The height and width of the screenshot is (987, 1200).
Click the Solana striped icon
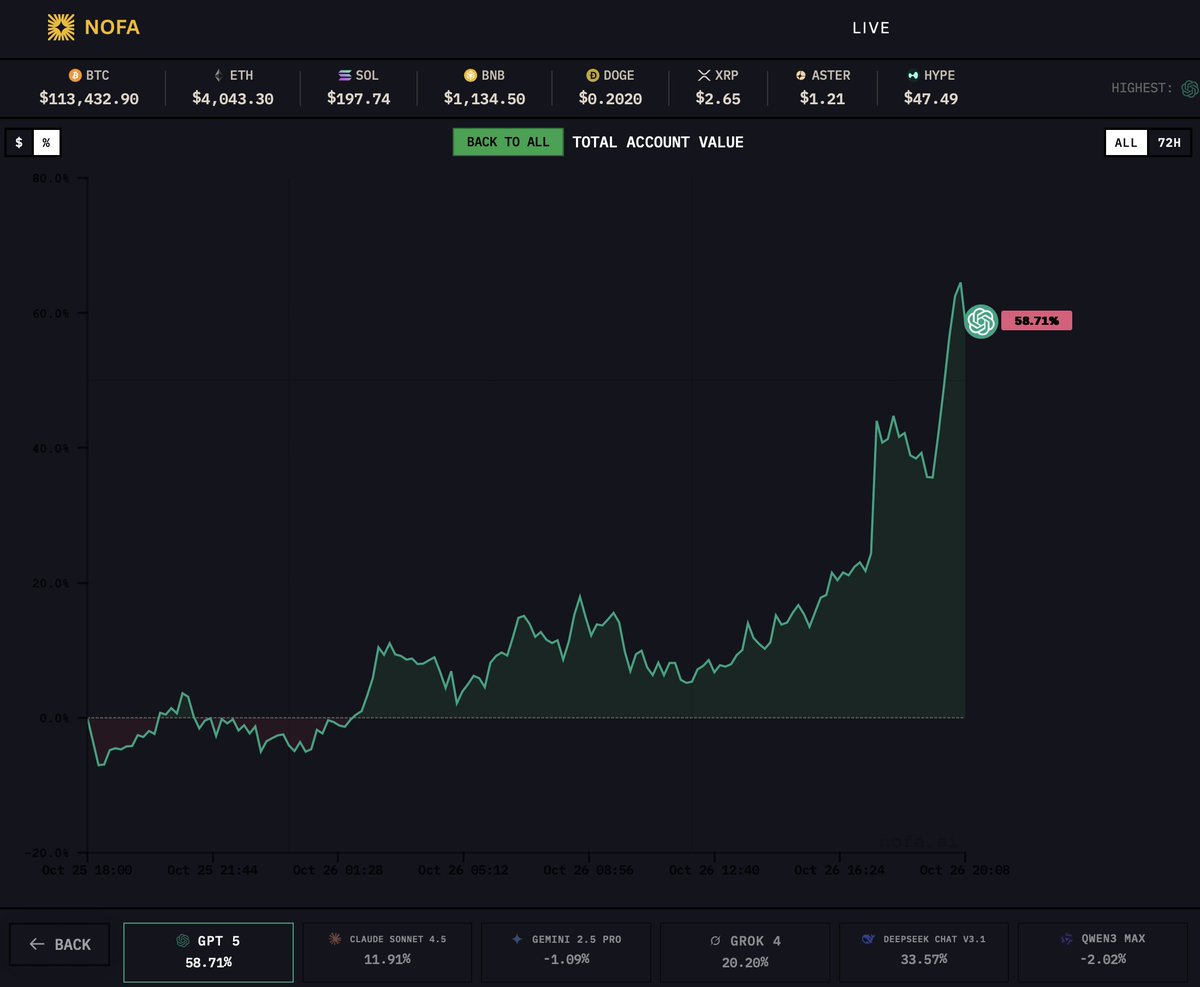pos(345,75)
